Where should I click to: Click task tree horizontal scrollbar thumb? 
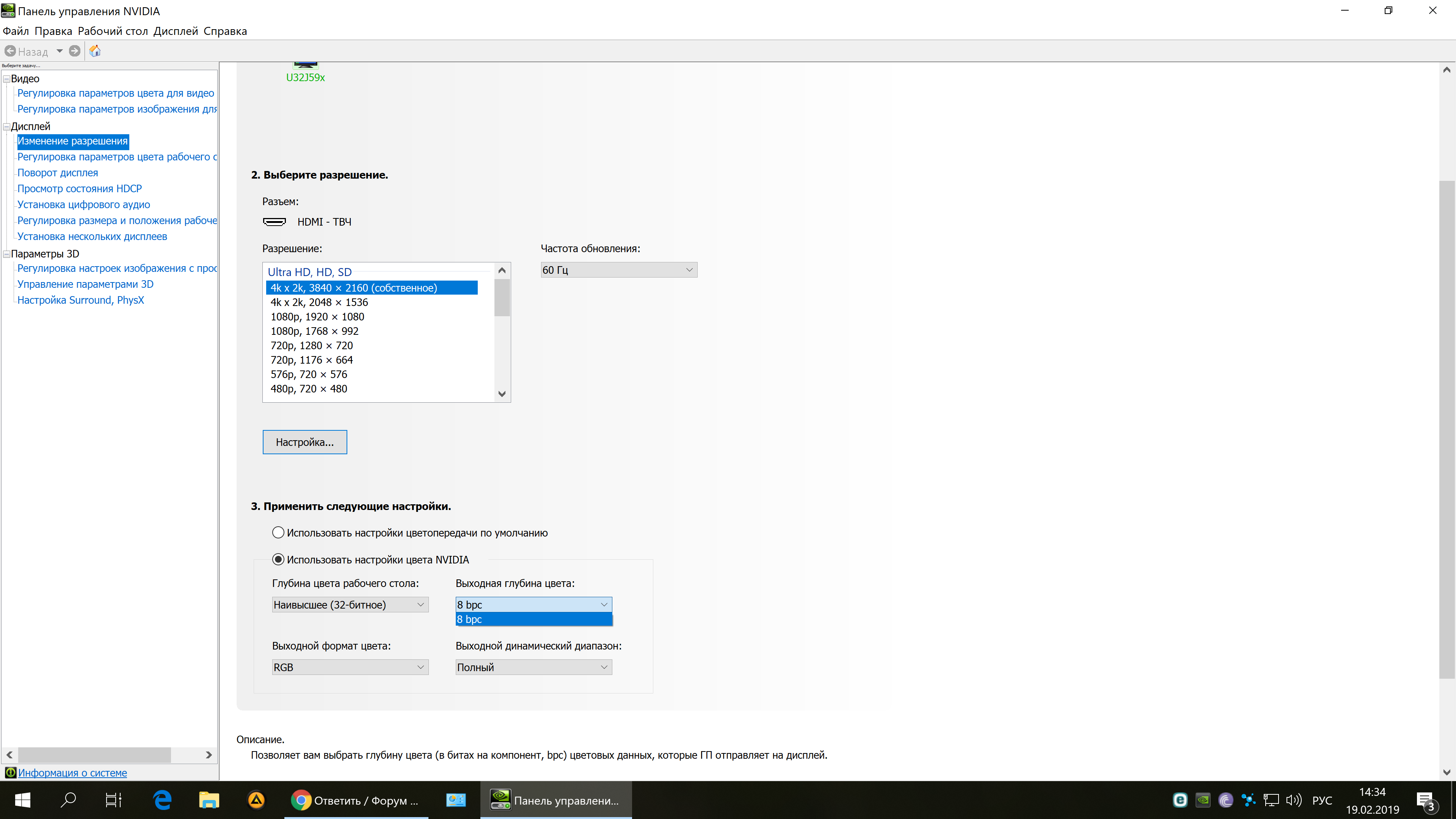[x=94, y=755]
